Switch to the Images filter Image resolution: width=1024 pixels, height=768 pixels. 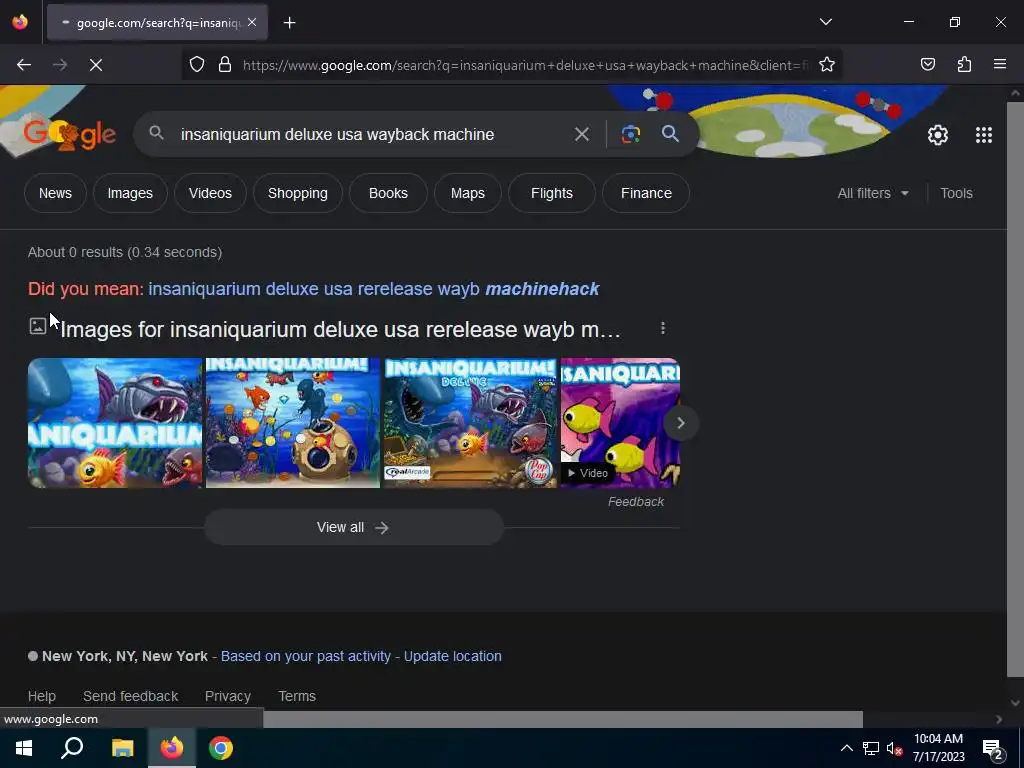[130, 193]
